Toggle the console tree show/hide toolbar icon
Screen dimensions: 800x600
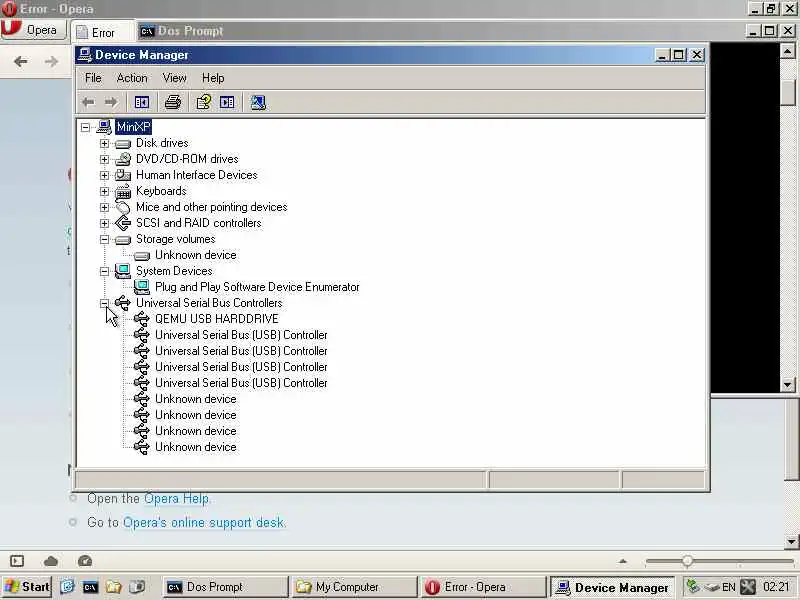pyautogui.click(x=142, y=103)
